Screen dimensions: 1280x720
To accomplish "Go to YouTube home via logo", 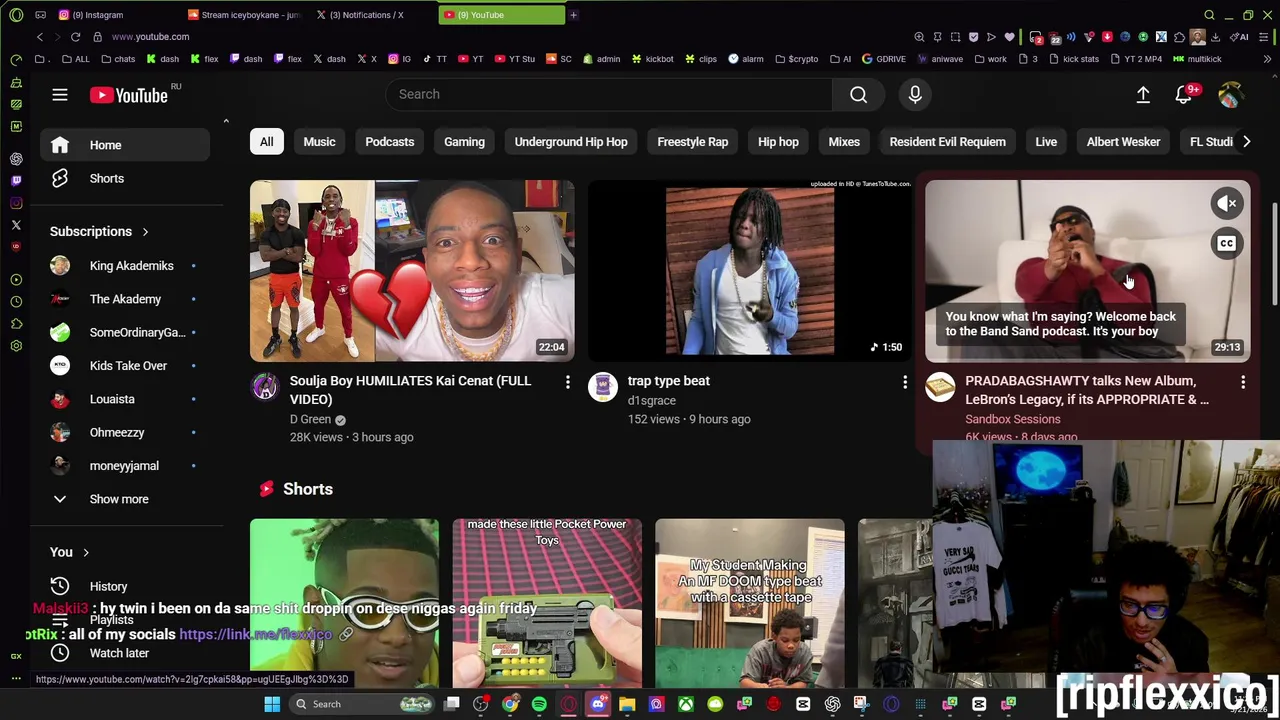I will (x=128, y=95).
